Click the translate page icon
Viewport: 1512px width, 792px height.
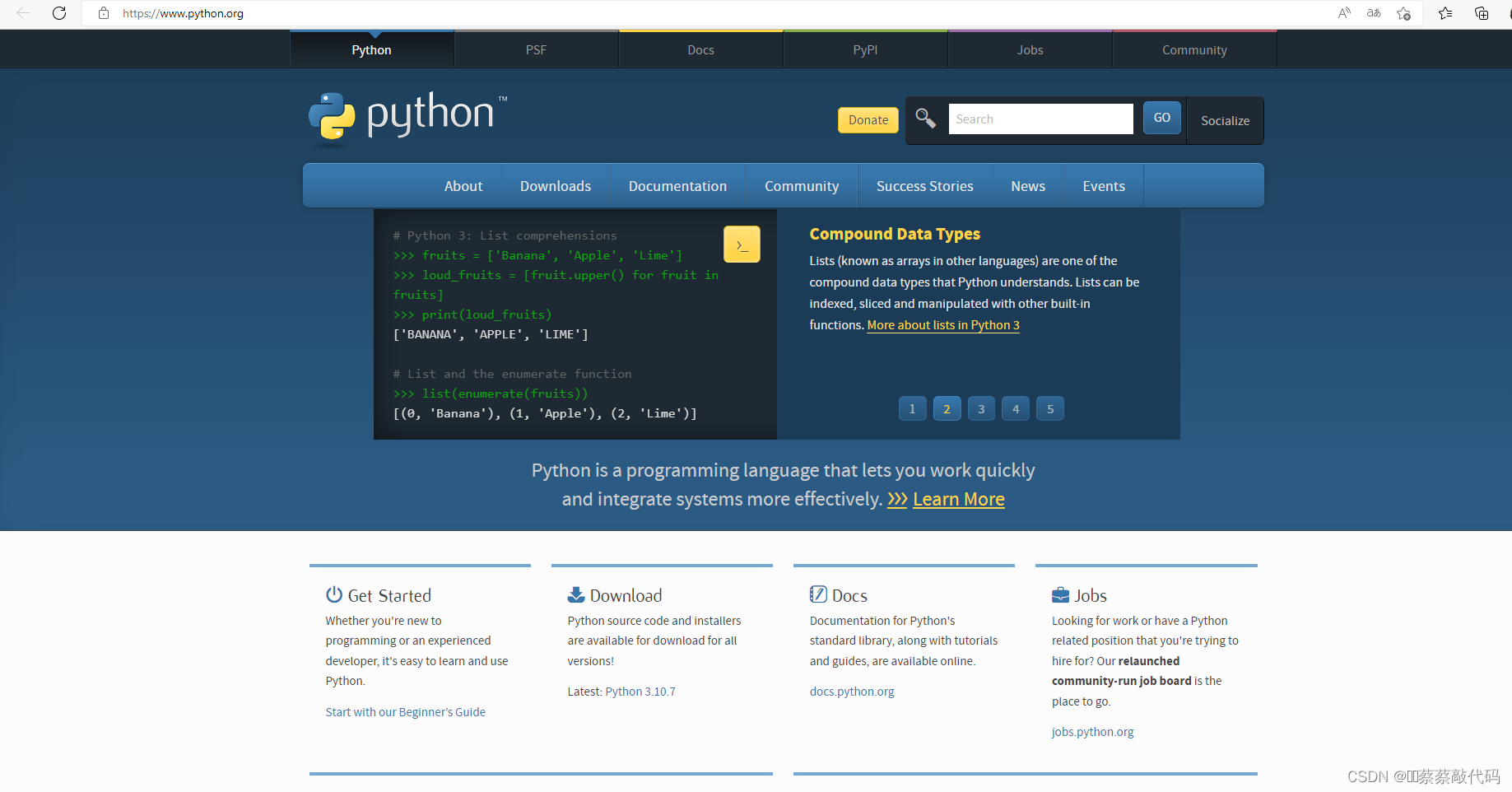click(x=1374, y=13)
